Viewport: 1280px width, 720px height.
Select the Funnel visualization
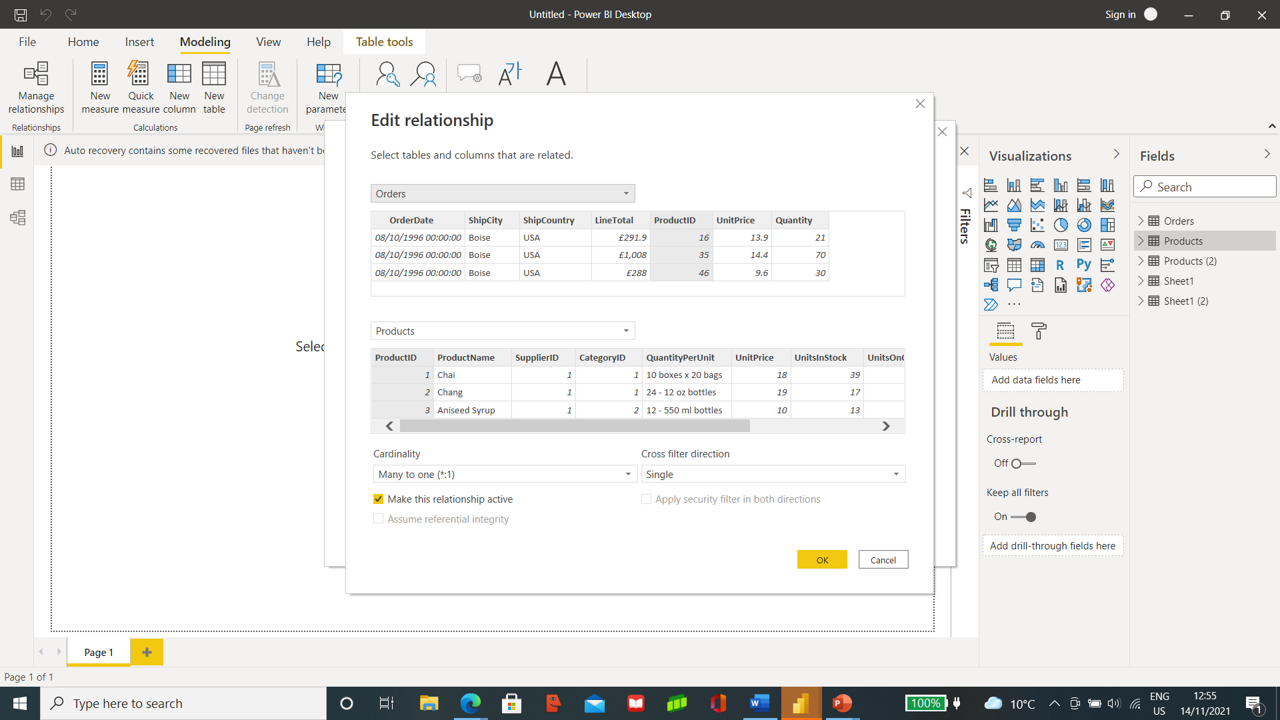pyautogui.click(x=1014, y=225)
